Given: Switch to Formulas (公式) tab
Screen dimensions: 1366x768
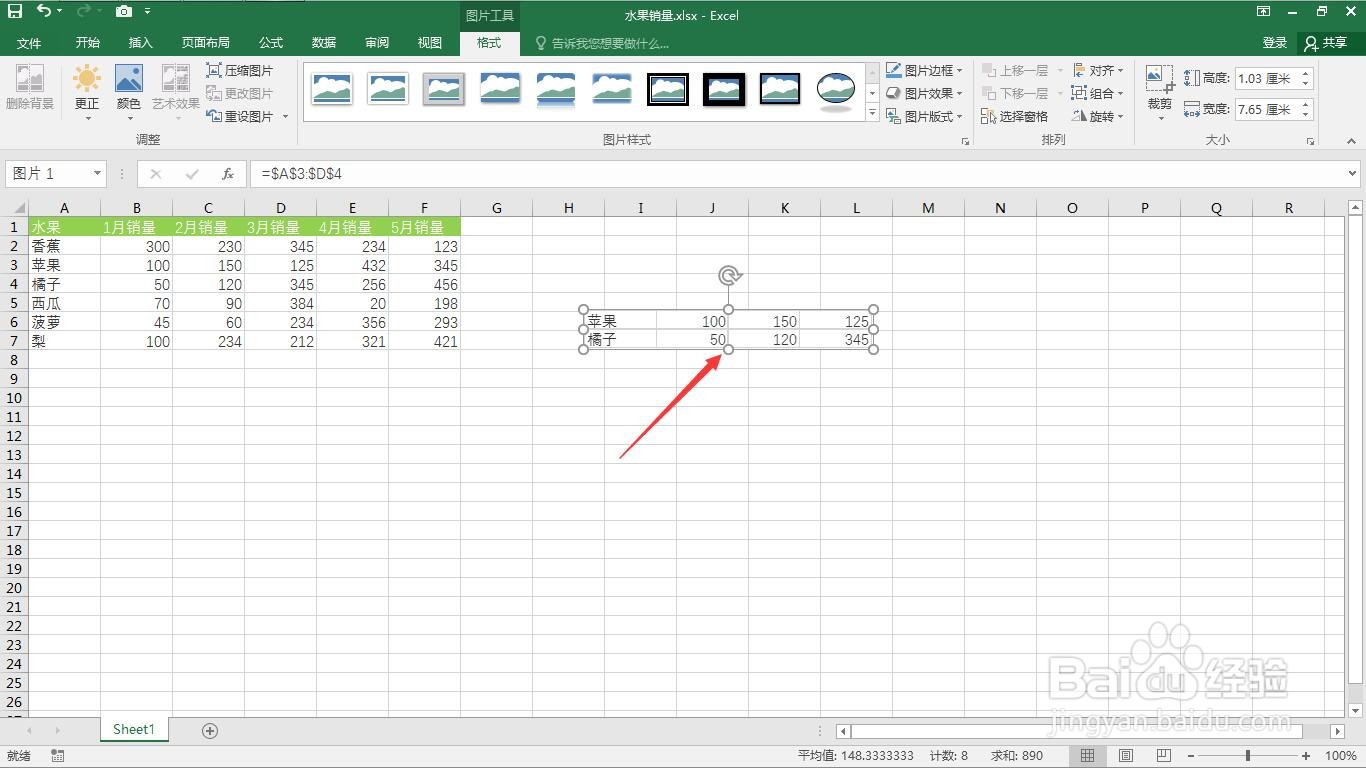Looking at the screenshot, I should click(271, 43).
